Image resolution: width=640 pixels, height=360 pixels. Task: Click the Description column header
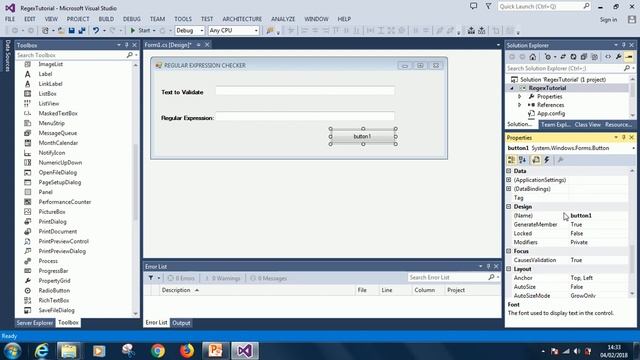click(x=176, y=290)
